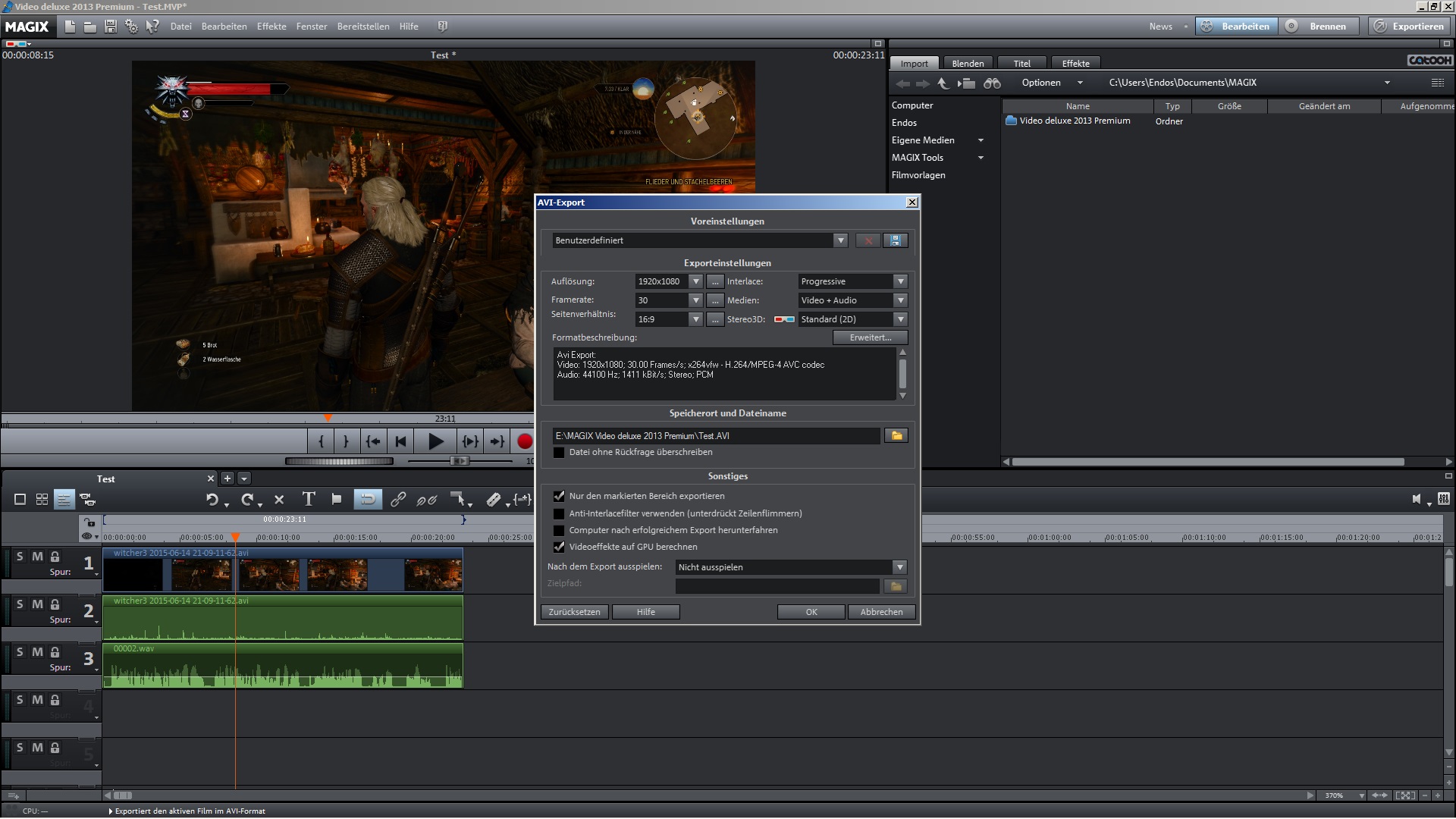Set a marker with the flag icon
1456x819 pixels.
pyautogui.click(x=337, y=499)
